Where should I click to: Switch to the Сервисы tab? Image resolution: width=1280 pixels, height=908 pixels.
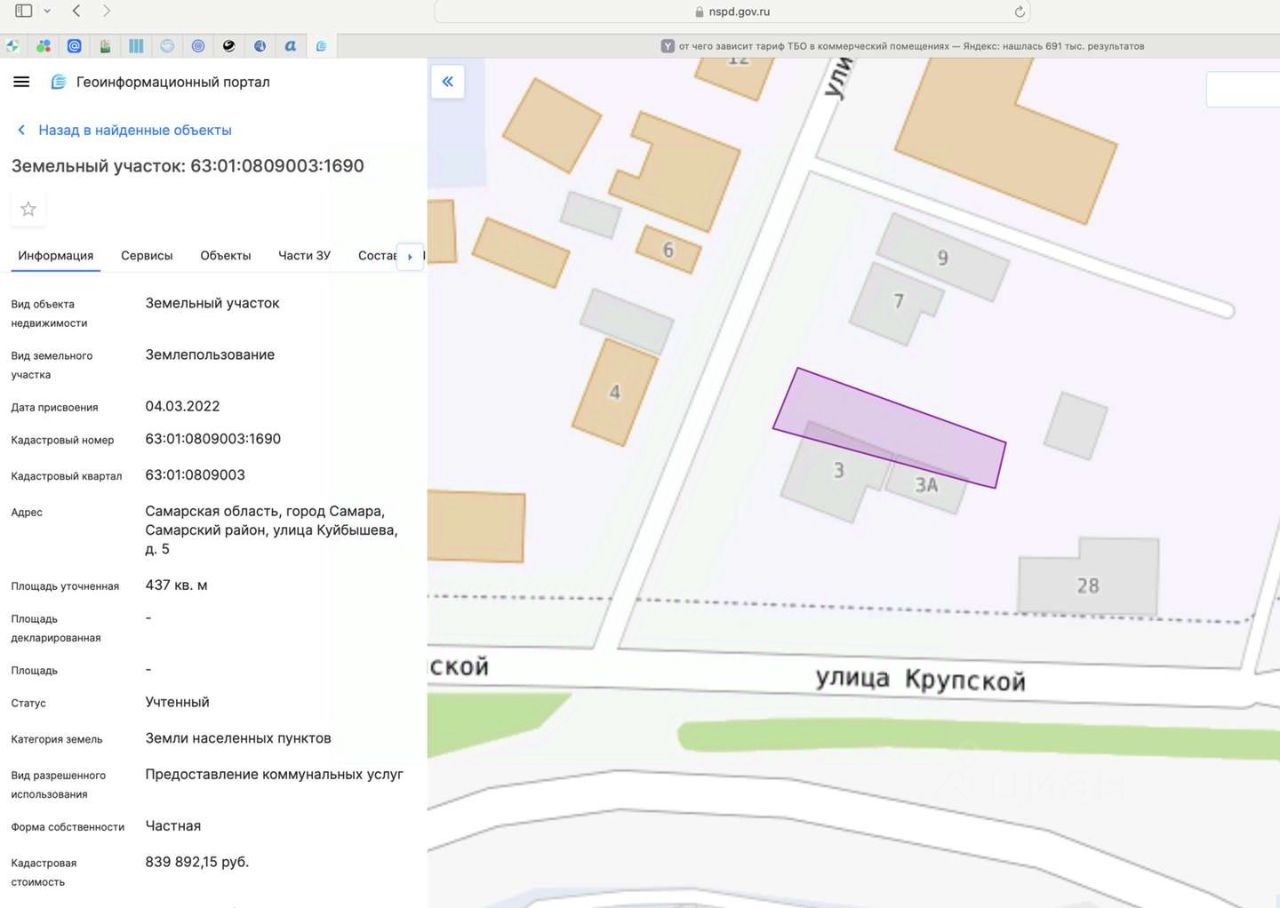pos(147,256)
